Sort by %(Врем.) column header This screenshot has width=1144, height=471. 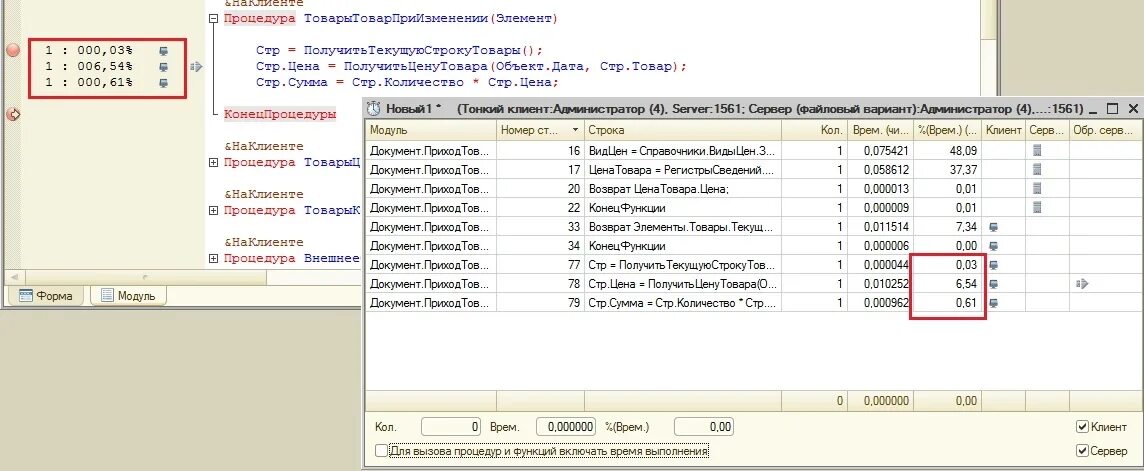point(947,131)
